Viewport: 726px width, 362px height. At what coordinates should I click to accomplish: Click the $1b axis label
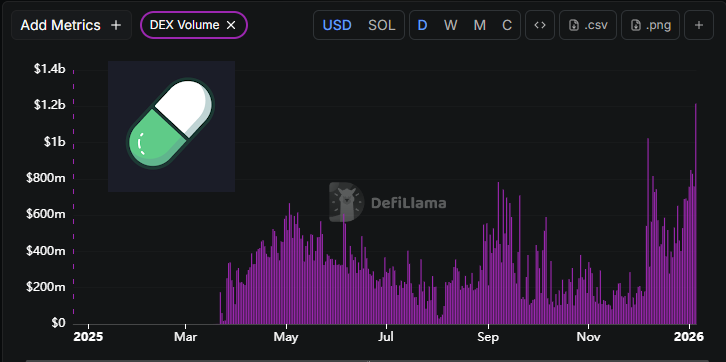[x=55, y=142]
